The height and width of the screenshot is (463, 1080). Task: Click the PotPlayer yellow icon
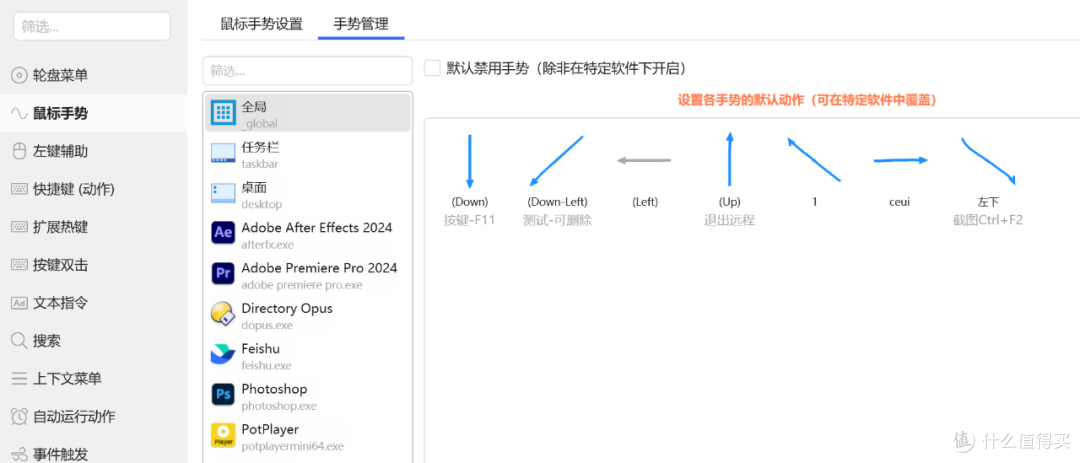[223, 435]
